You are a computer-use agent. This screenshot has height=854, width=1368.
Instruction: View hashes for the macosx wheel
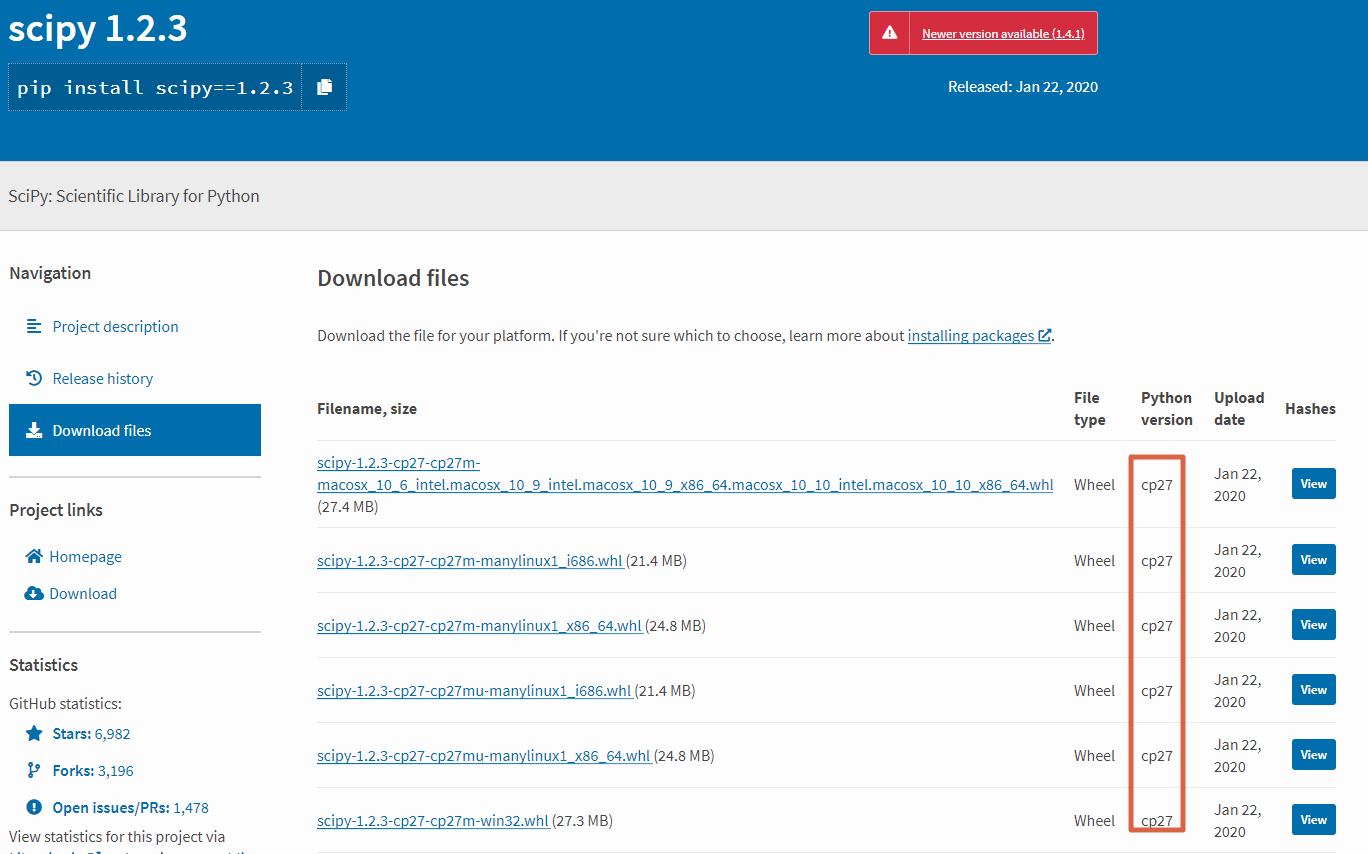click(1313, 484)
